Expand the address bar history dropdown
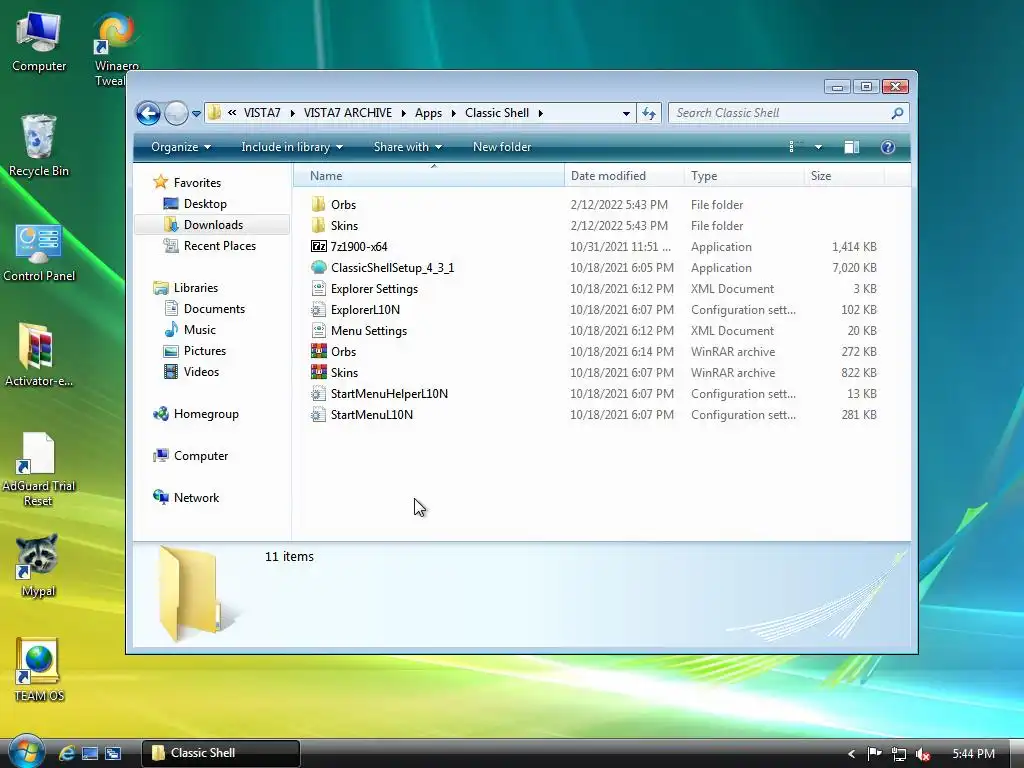The width and height of the screenshot is (1024, 768). (x=626, y=114)
